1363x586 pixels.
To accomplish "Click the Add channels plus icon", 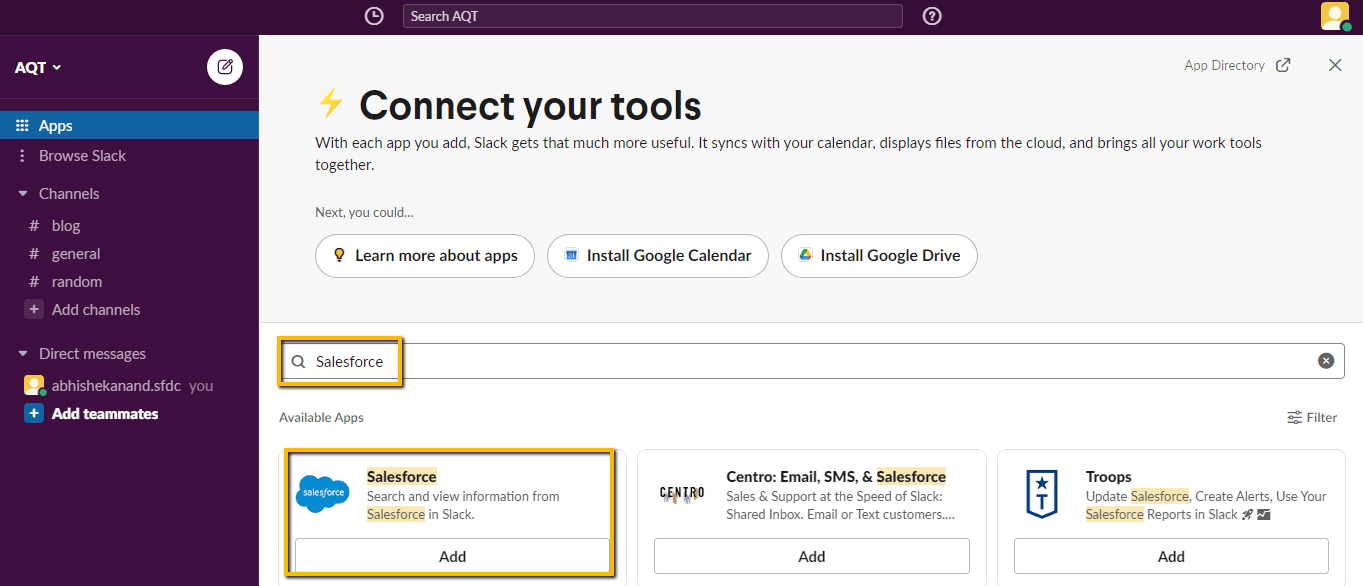I will pyautogui.click(x=34, y=310).
